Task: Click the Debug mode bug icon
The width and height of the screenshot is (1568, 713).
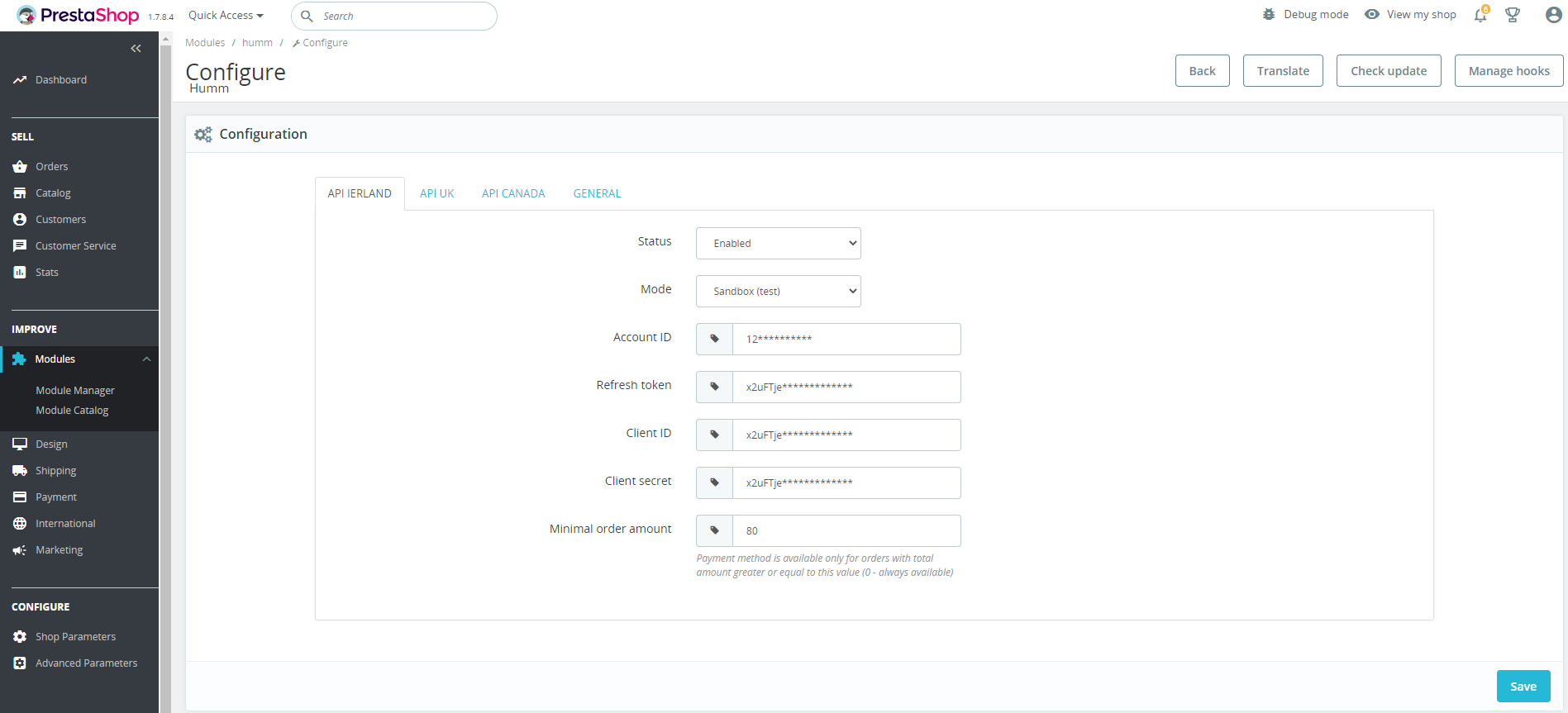Action: point(1269,15)
